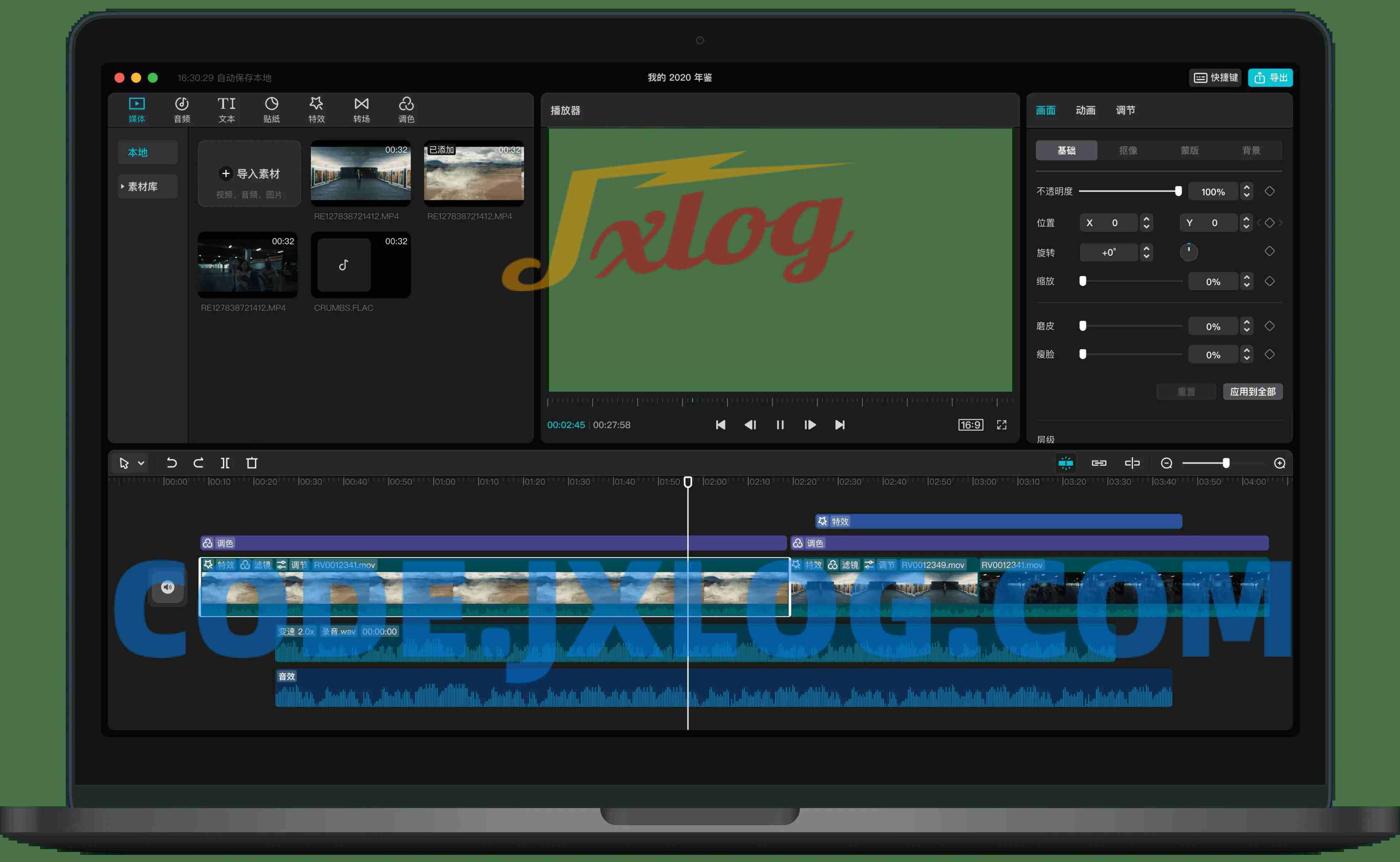Click the 应用到全部 apply to all button
This screenshot has height=862, width=1400.
point(1252,392)
